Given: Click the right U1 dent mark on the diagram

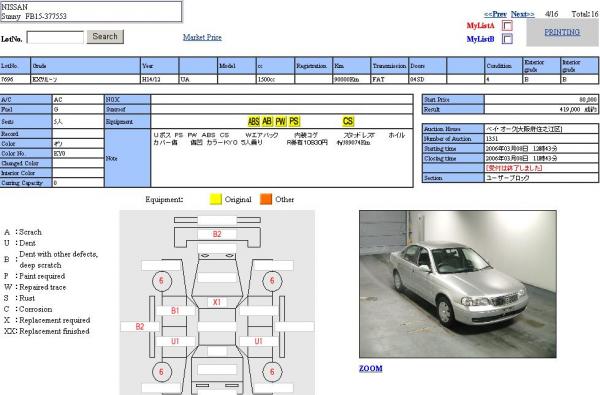Looking at the screenshot, I should tap(259, 341).
